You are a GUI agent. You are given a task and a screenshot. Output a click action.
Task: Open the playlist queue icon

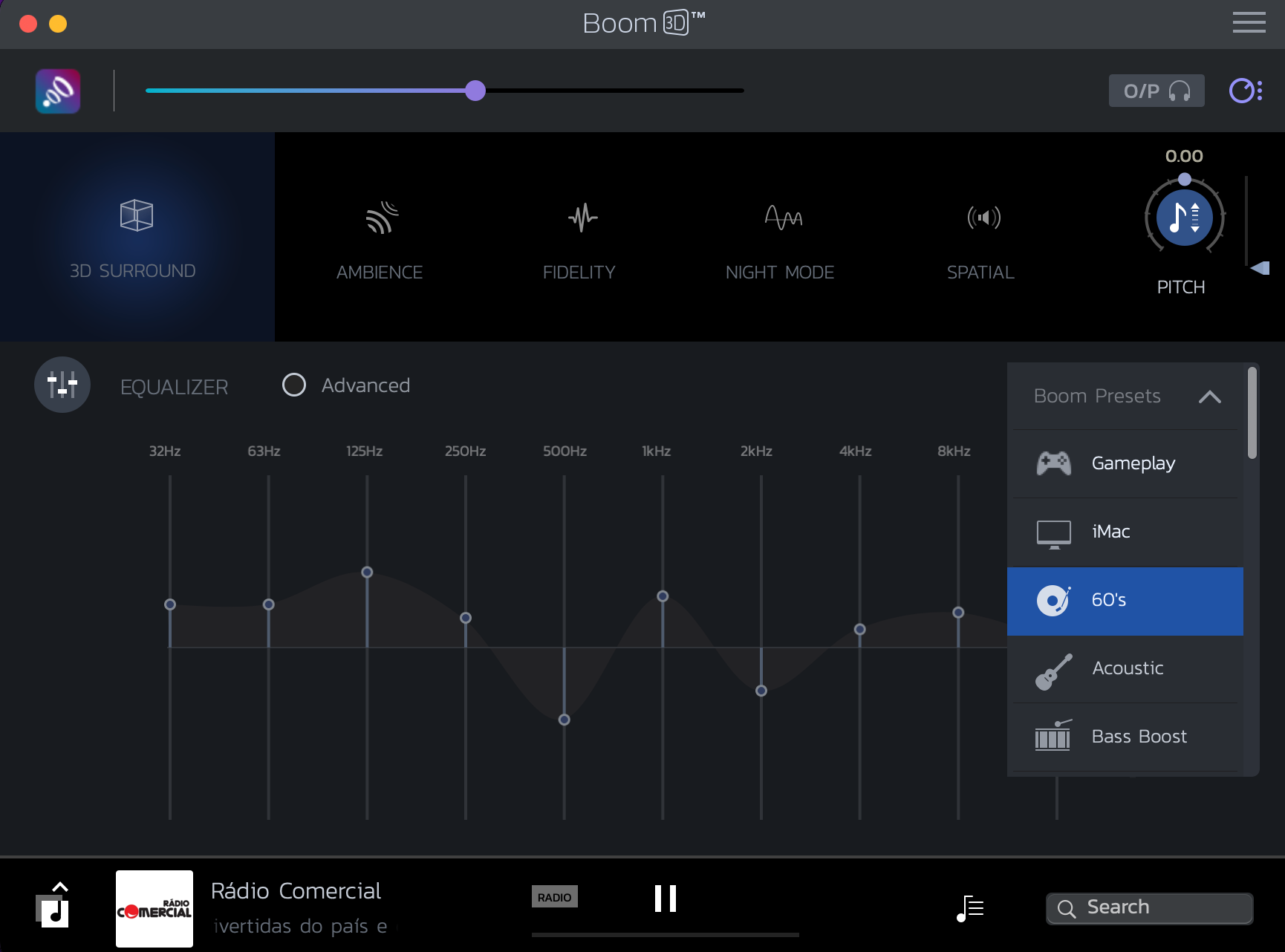point(970,907)
